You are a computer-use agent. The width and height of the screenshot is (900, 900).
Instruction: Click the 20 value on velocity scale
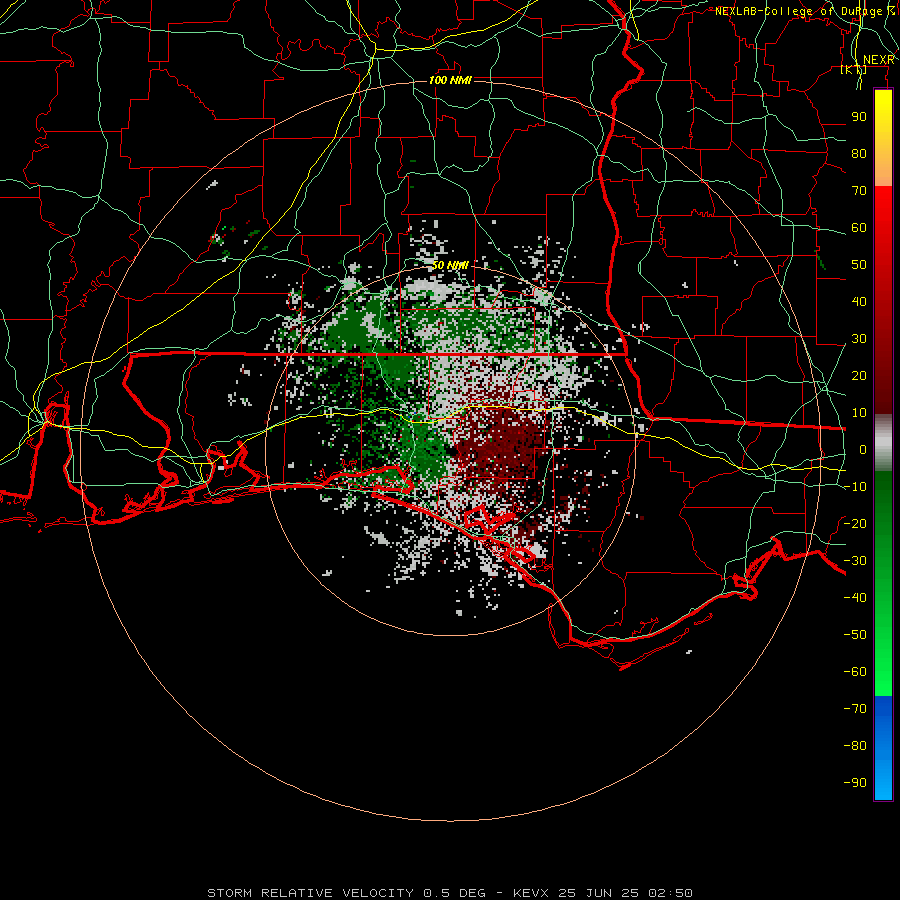tap(859, 375)
